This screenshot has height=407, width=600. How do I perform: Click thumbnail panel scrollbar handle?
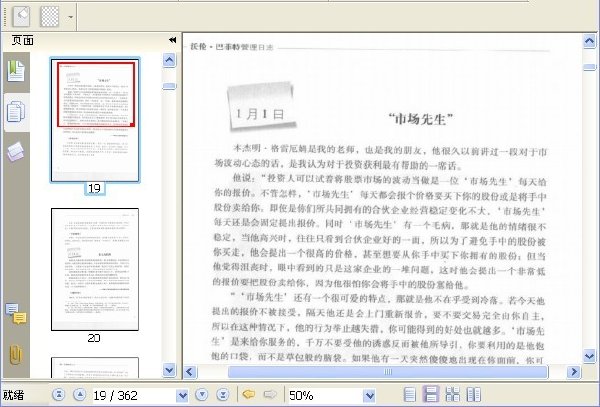[169, 86]
